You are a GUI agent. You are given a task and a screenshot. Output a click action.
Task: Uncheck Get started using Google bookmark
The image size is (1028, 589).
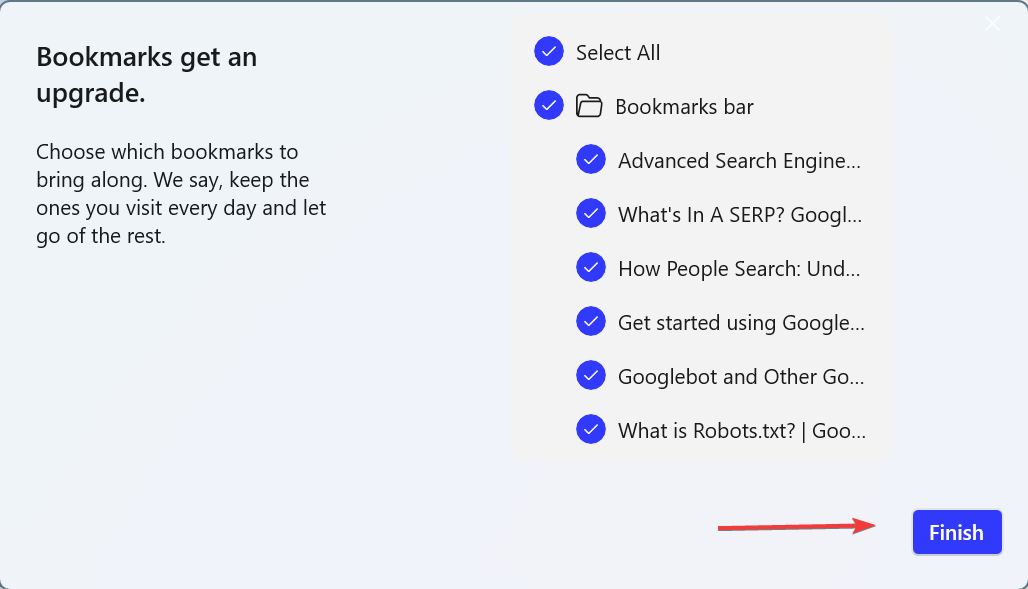coord(591,322)
